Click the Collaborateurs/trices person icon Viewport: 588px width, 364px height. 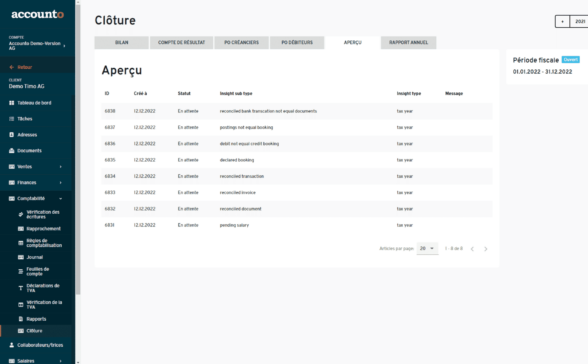click(12, 345)
